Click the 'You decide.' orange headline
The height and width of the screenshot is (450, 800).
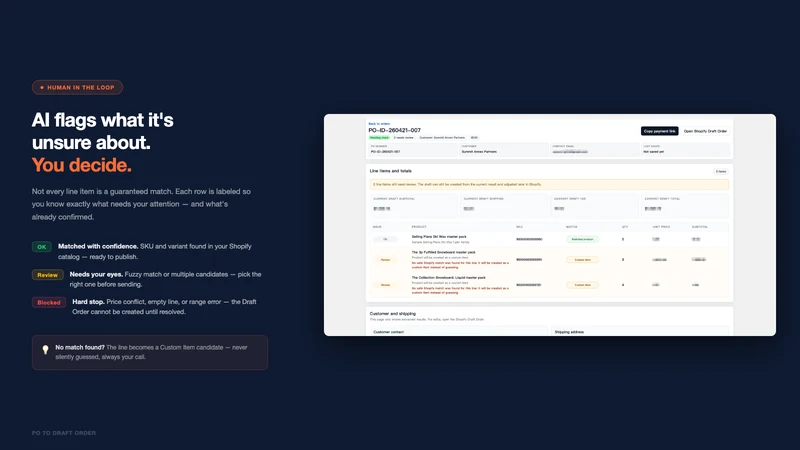tap(82, 165)
